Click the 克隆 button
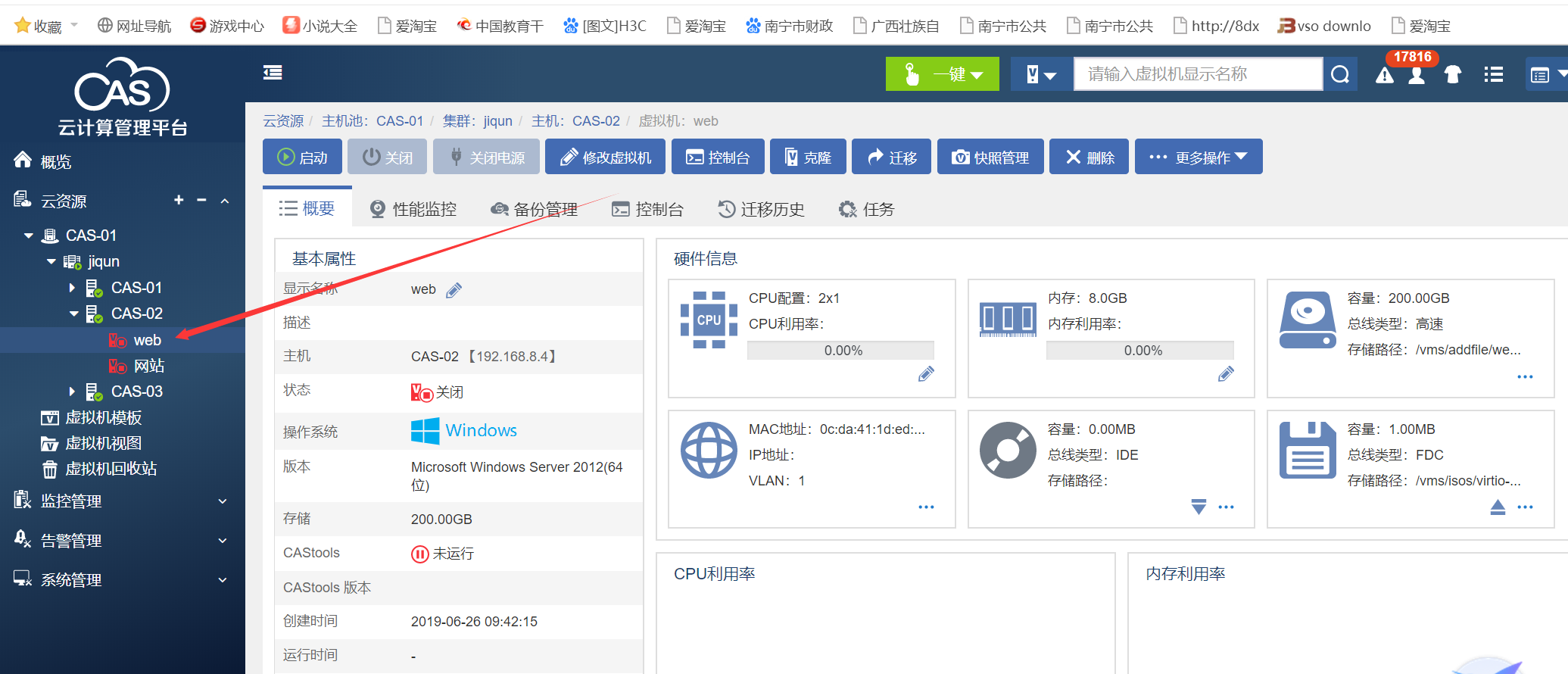This screenshot has height=674, width=1568. [x=808, y=157]
